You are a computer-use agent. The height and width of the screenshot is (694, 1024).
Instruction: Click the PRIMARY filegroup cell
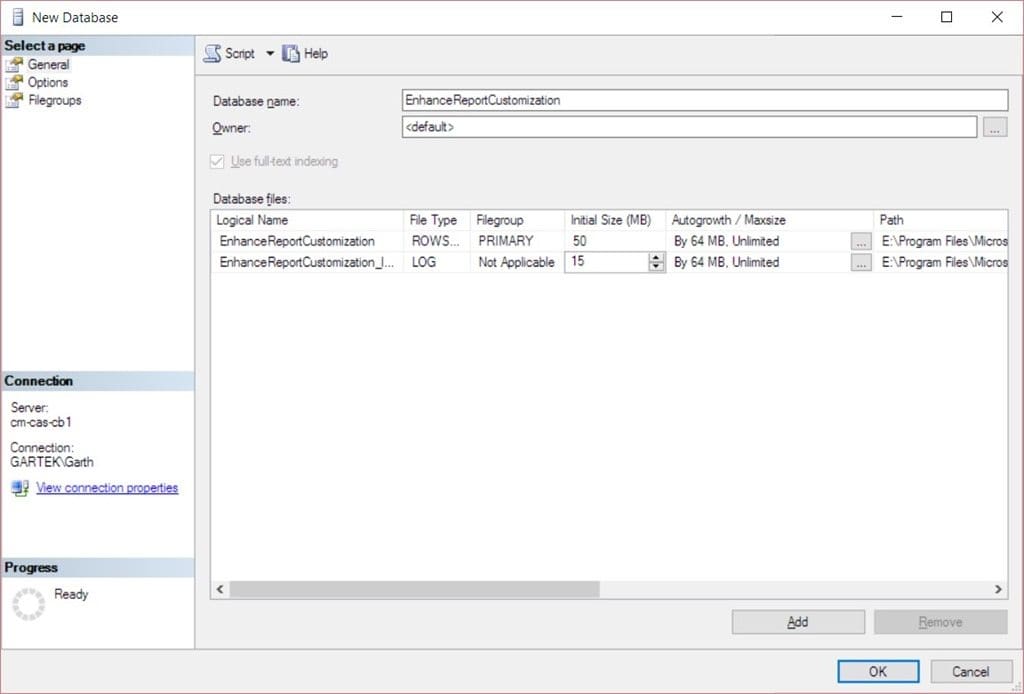pos(517,241)
